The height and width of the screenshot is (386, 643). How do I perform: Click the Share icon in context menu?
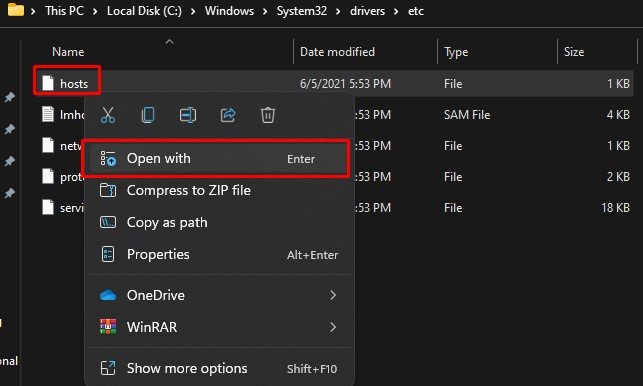(x=228, y=115)
